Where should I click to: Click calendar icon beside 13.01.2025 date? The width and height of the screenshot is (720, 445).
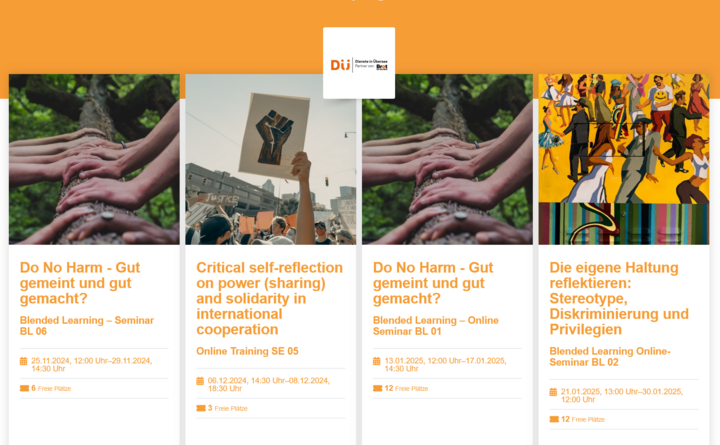pyautogui.click(x=377, y=361)
